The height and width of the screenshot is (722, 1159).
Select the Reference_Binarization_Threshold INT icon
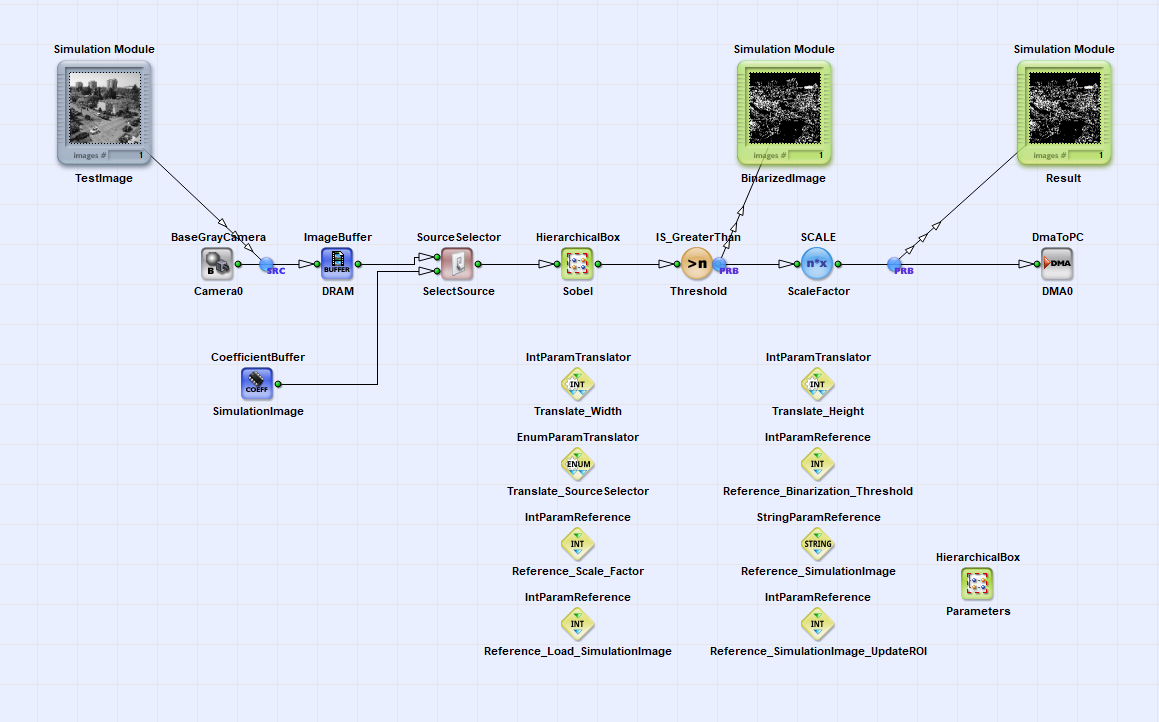point(818,463)
